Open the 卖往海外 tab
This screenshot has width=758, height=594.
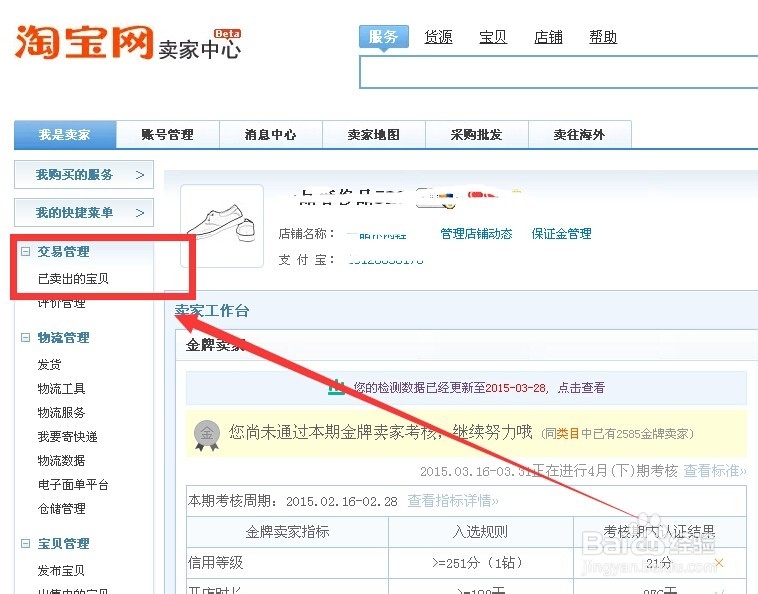pos(580,134)
